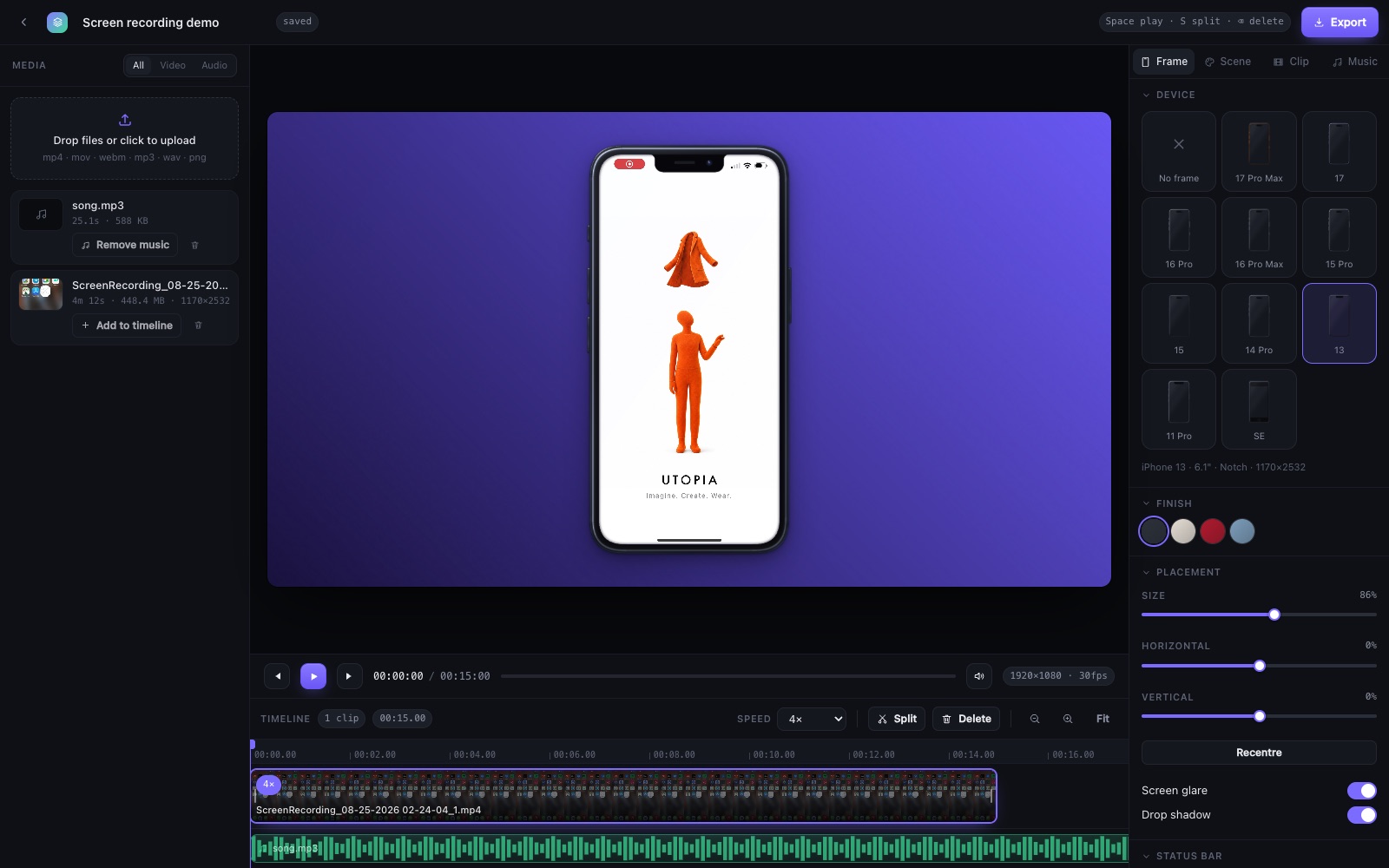Switch to the Frame tab
Screen dimensions: 1389x868
[x=1164, y=62]
